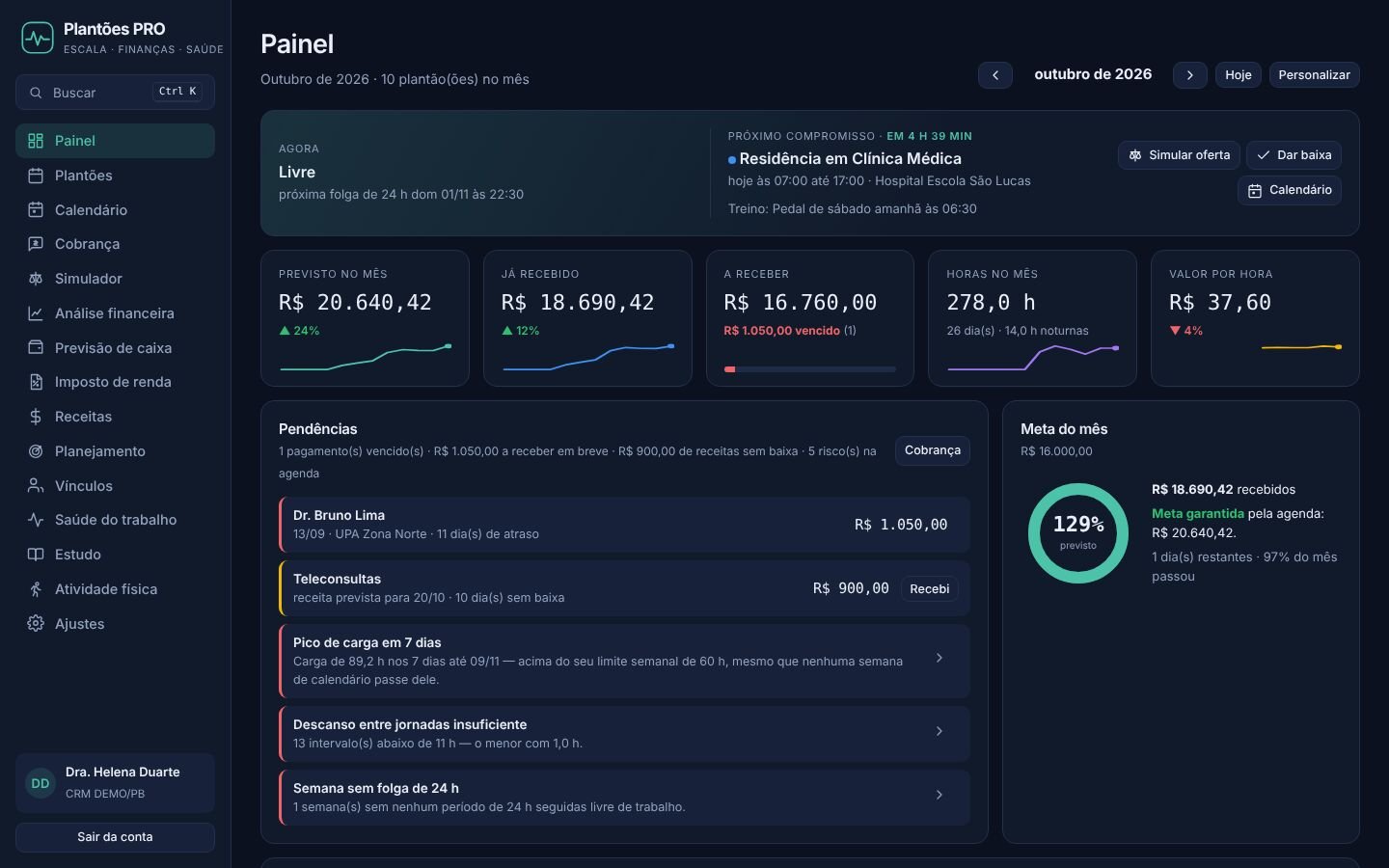Click the Simulador scale icon in sidebar
1389x868 pixels.
click(36, 279)
